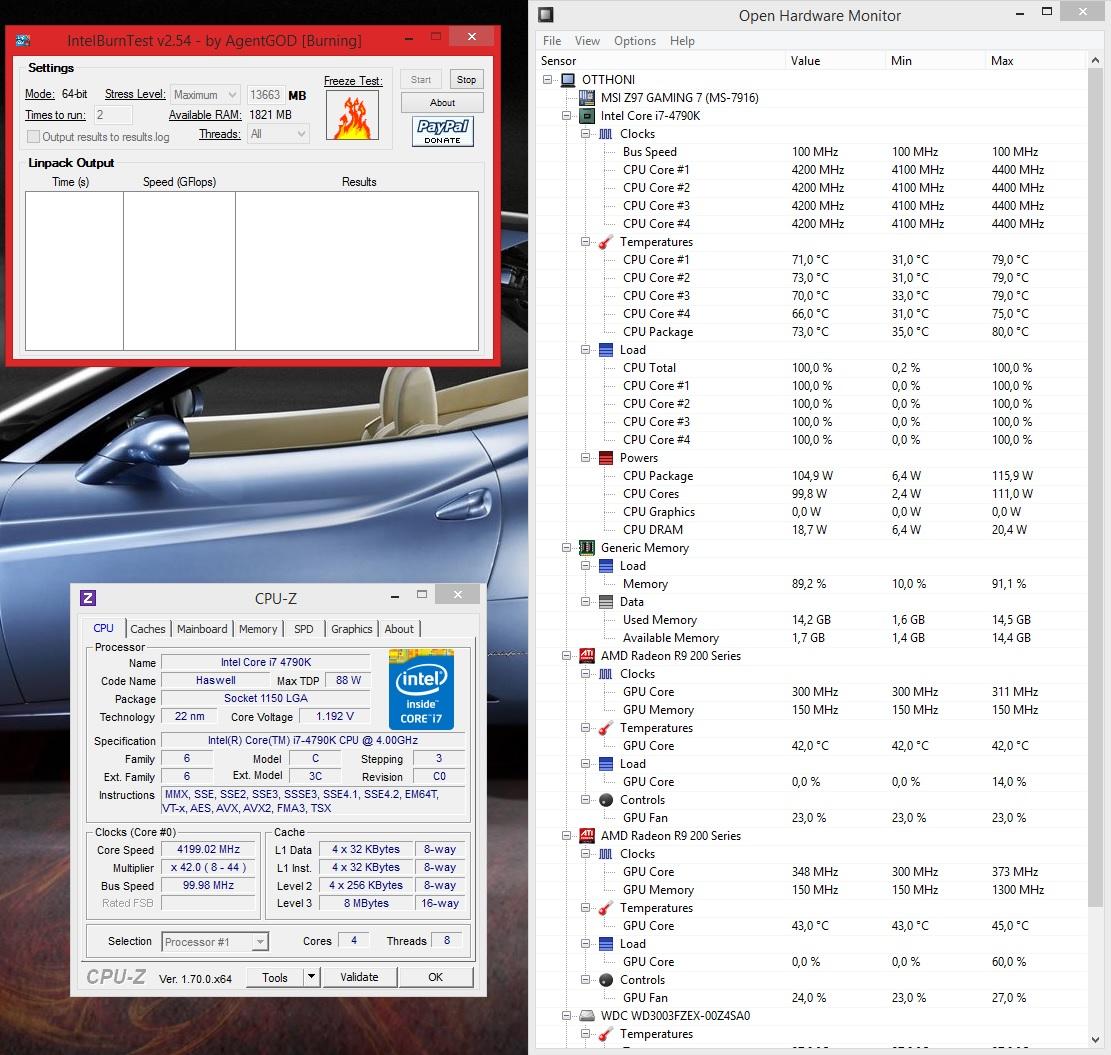
Task: Click the WDC WD3003FZEX hard drive icon
Action: point(587,1016)
